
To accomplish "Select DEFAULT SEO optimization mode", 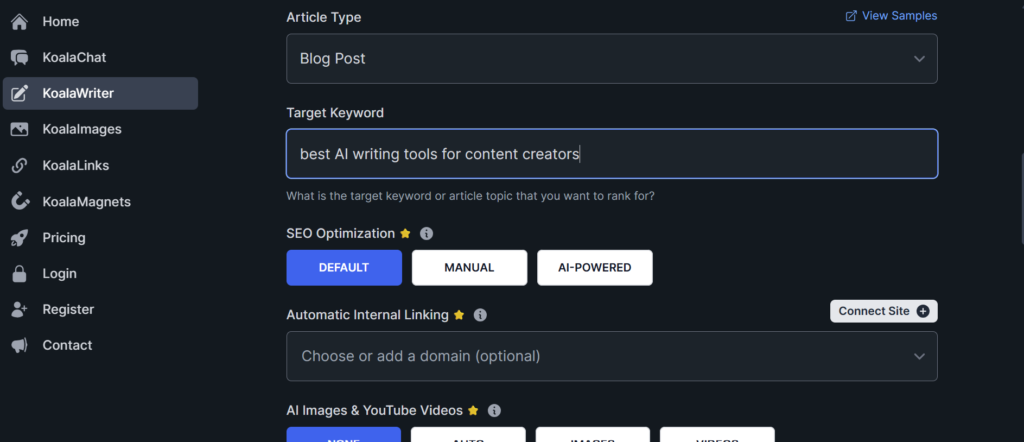I will click(x=344, y=268).
